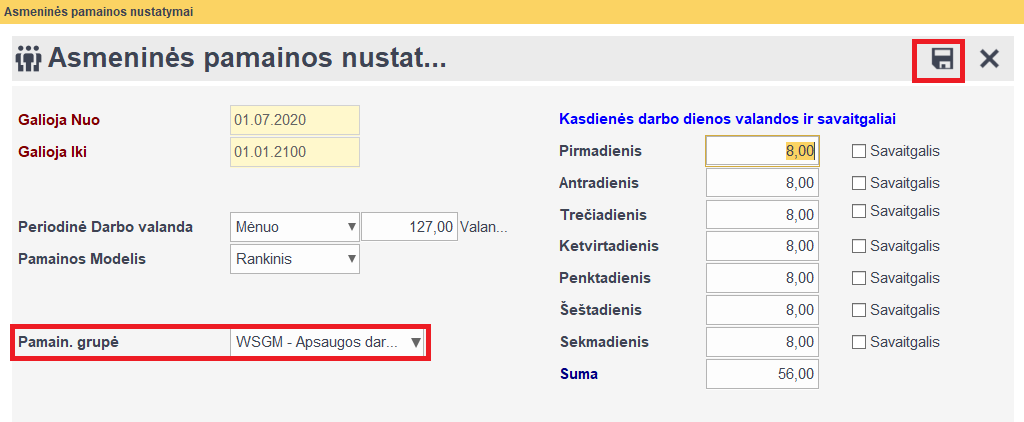Mark Pirmadienis as Savaitgalis
Screen dimensions: 1024x422
858,152
